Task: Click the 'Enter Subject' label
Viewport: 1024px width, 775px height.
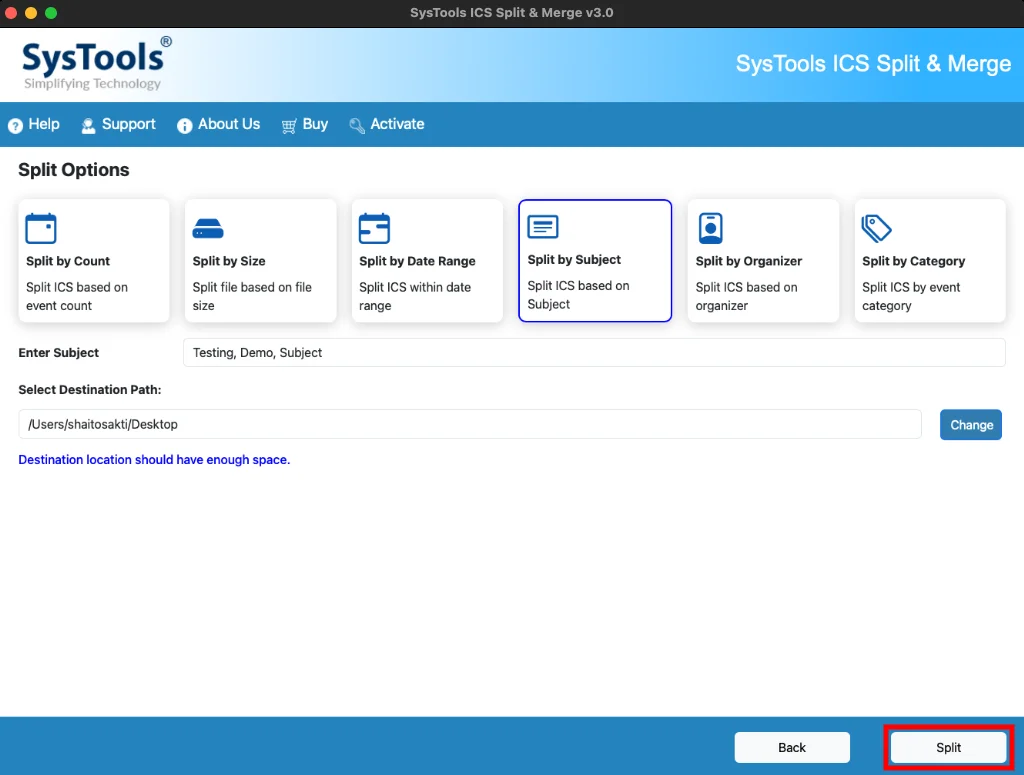Action: coord(59,353)
